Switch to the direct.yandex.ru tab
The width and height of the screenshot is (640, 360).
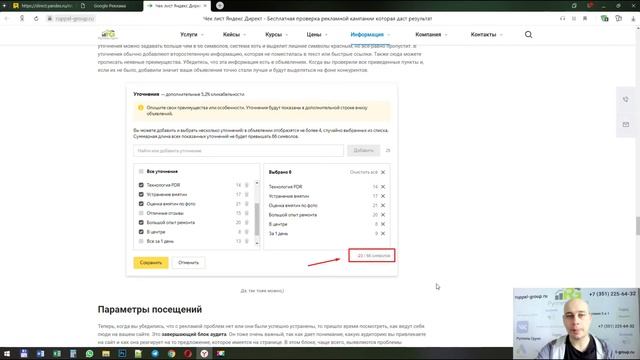(43, 6)
